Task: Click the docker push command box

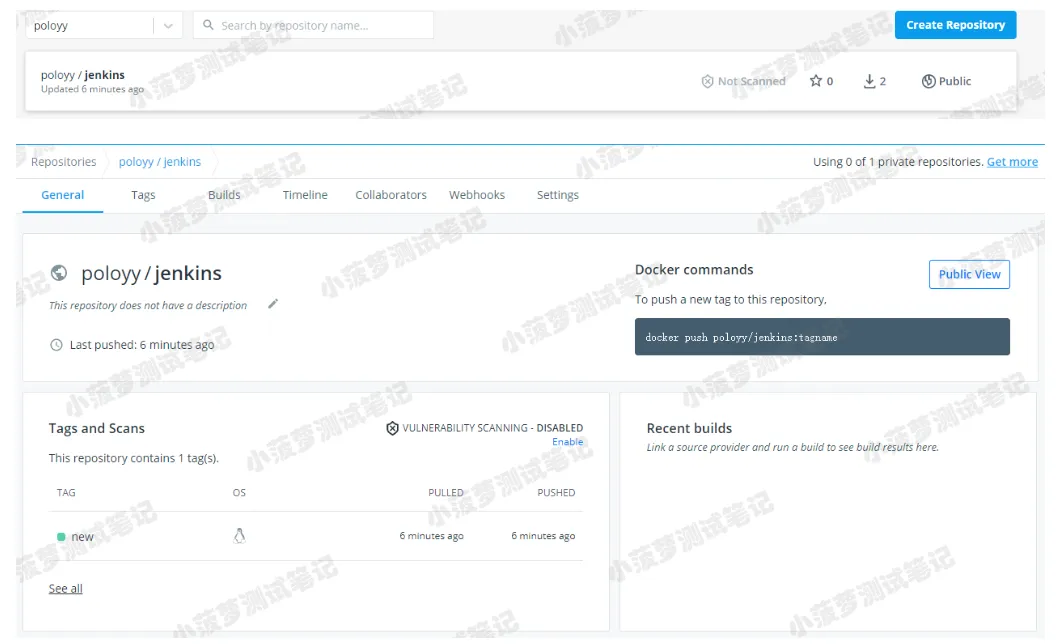Action: (x=822, y=336)
